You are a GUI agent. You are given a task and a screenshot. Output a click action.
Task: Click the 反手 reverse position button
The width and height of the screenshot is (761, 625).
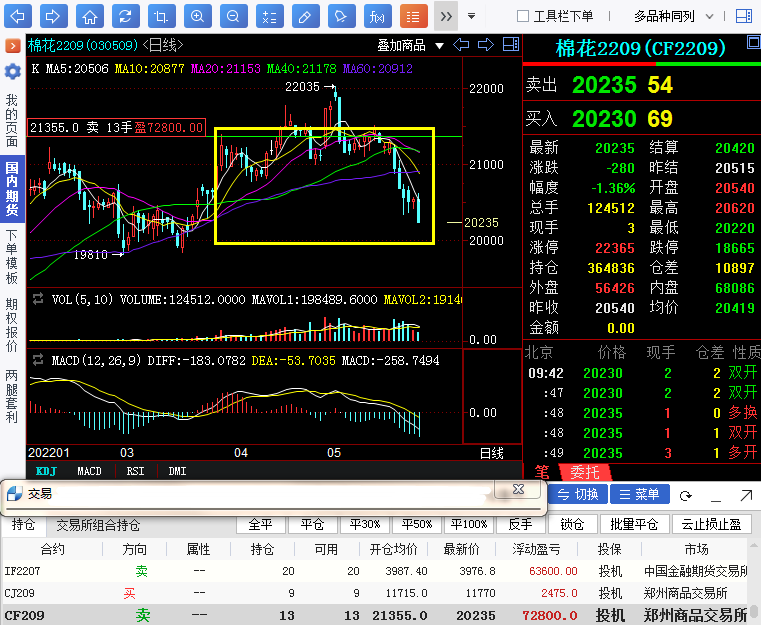(520, 525)
